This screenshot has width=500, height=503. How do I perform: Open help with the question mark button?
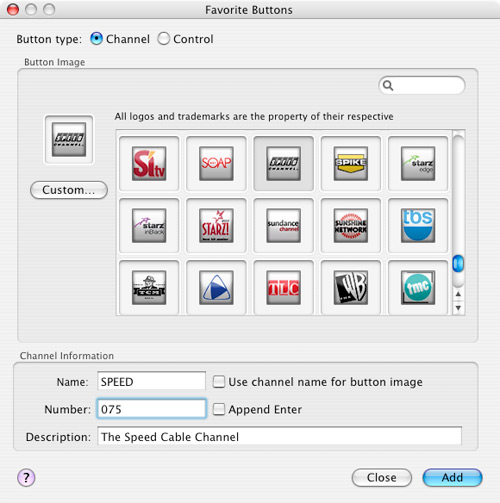pyautogui.click(x=26, y=477)
